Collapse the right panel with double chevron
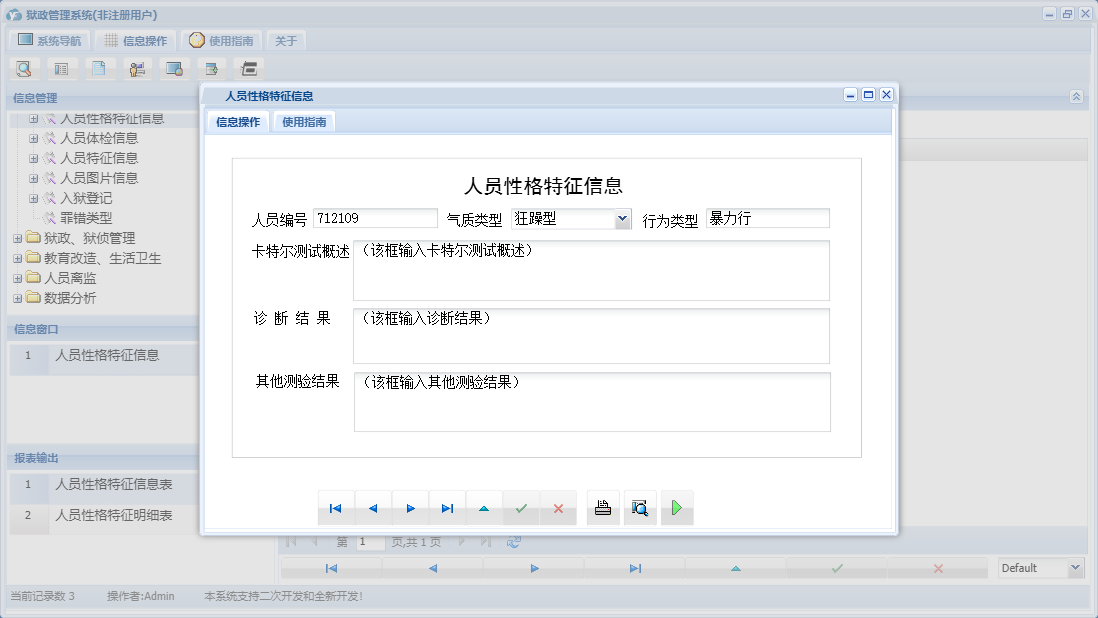Screen dimensions: 1098x618 point(1076,98)
